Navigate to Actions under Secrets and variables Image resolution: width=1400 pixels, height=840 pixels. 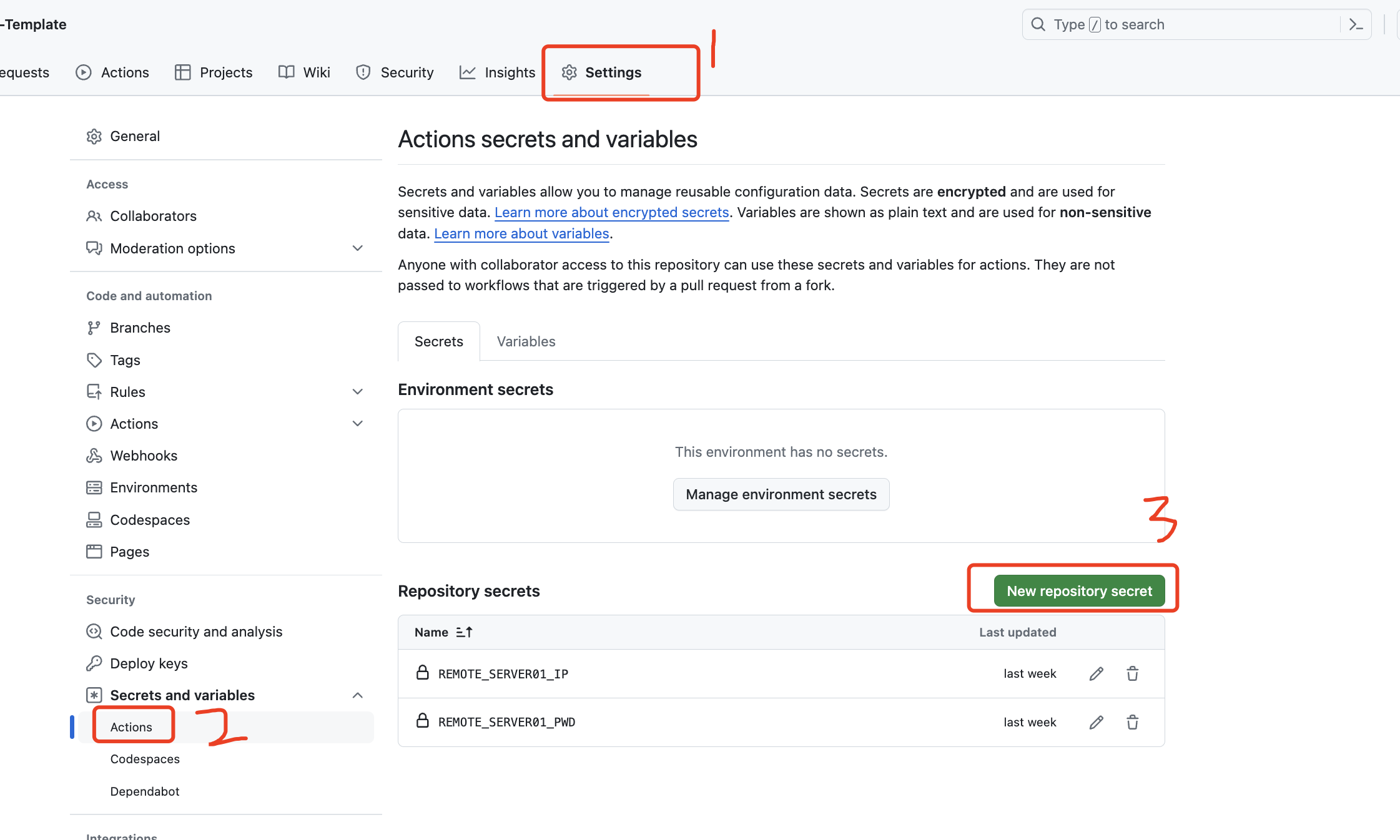pyautogui.click(x=131, y=726)
